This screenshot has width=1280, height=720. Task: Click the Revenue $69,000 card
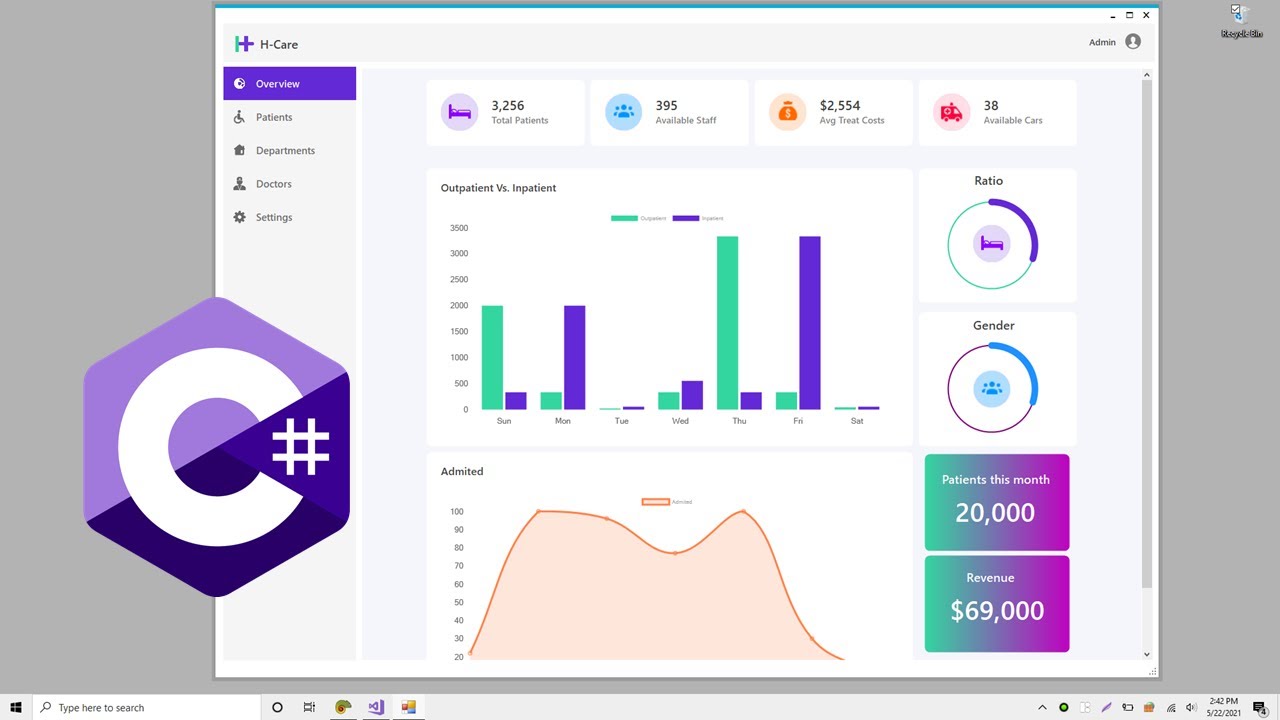pos(997,604)
